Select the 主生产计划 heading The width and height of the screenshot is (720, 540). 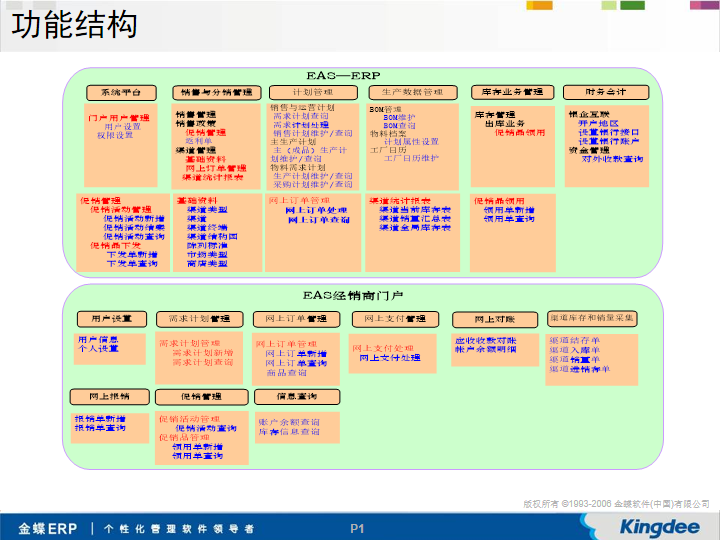pos(293,142)
